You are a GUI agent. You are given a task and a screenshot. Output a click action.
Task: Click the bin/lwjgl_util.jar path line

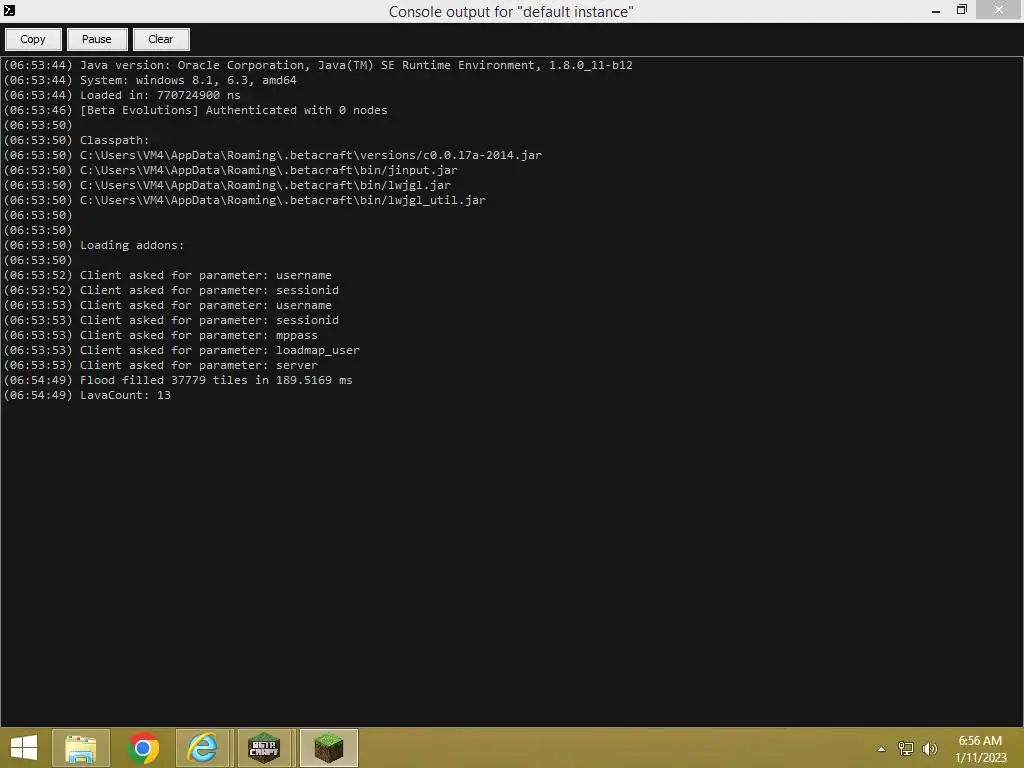[244, 200]
